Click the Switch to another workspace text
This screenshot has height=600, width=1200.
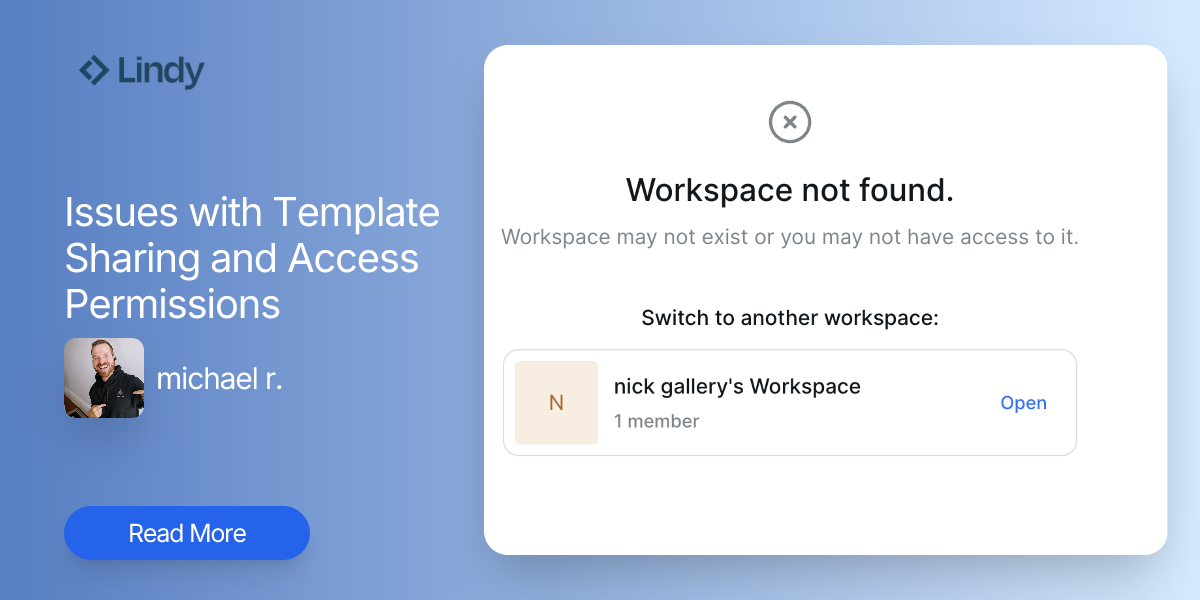789,317
